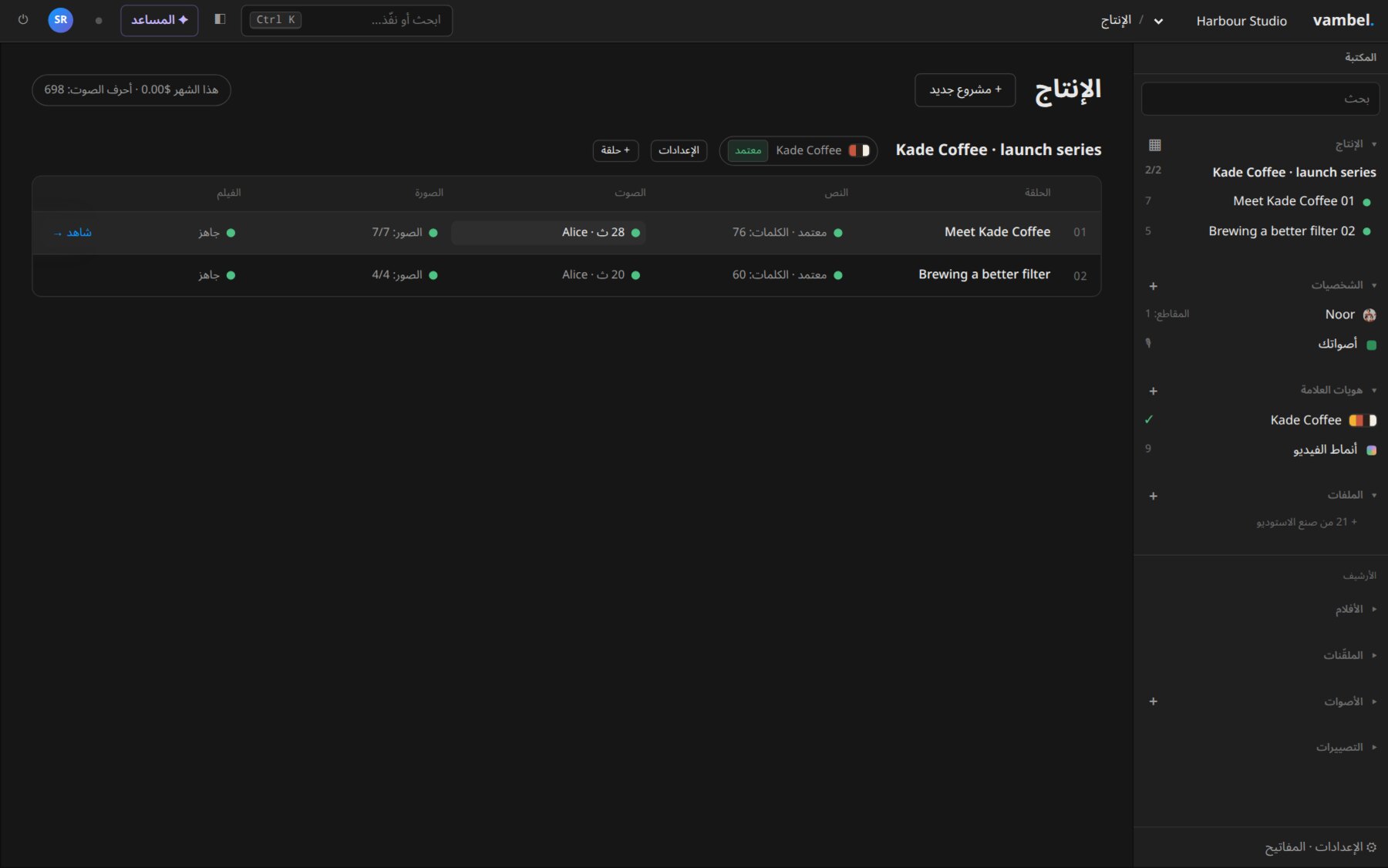Select Brewing a better filter 02 in sidebar
The width and height of the screenshot is (1388, 868).
1260,231
